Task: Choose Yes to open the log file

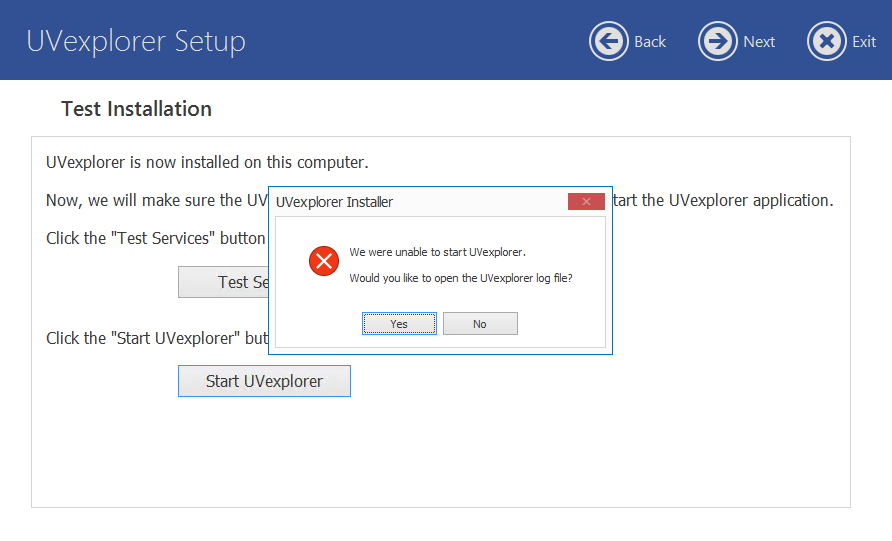Action: (x=399, y=324)
